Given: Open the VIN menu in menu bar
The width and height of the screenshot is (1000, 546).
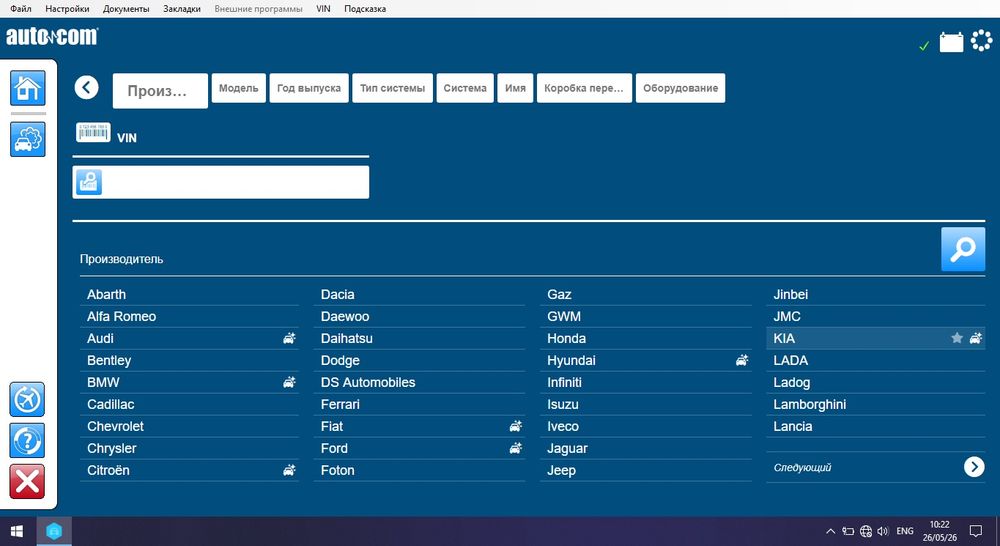Looking at the screenshot, I should pyautogui.click(x=323, y=9).
